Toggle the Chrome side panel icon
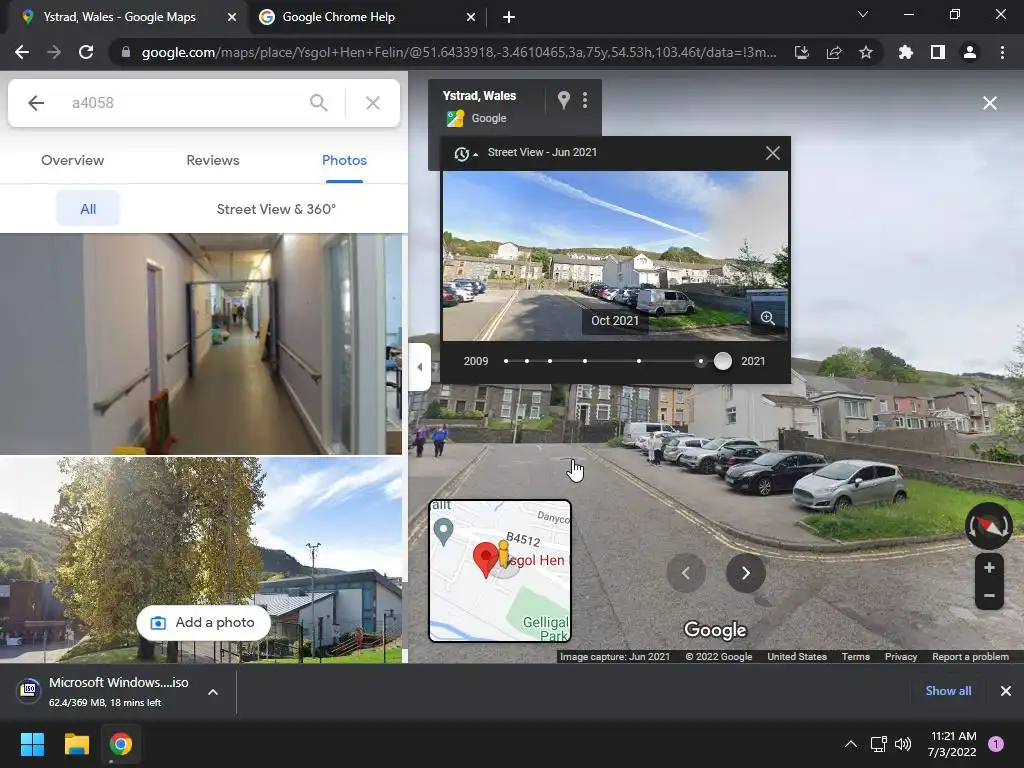Image resolution: width=1024 pixels, height=768 pixels. [x=938, y=52]
